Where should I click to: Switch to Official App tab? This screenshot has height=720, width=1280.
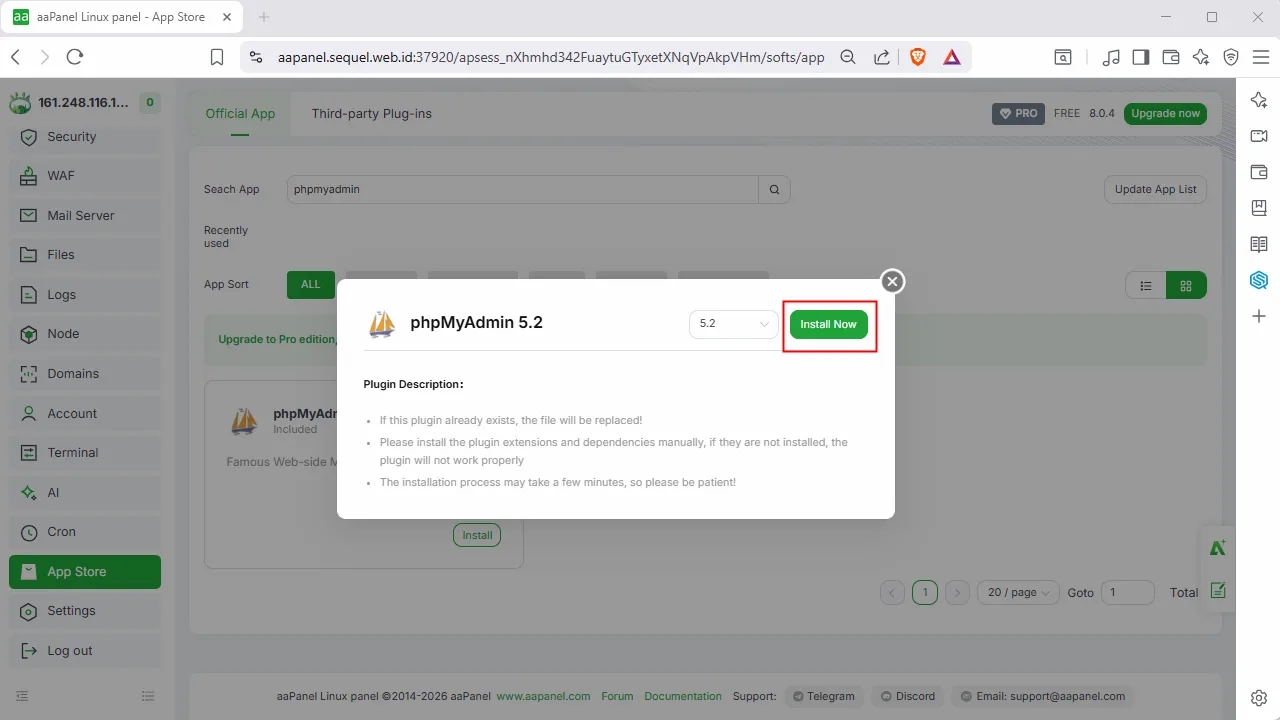pos(240,114)
